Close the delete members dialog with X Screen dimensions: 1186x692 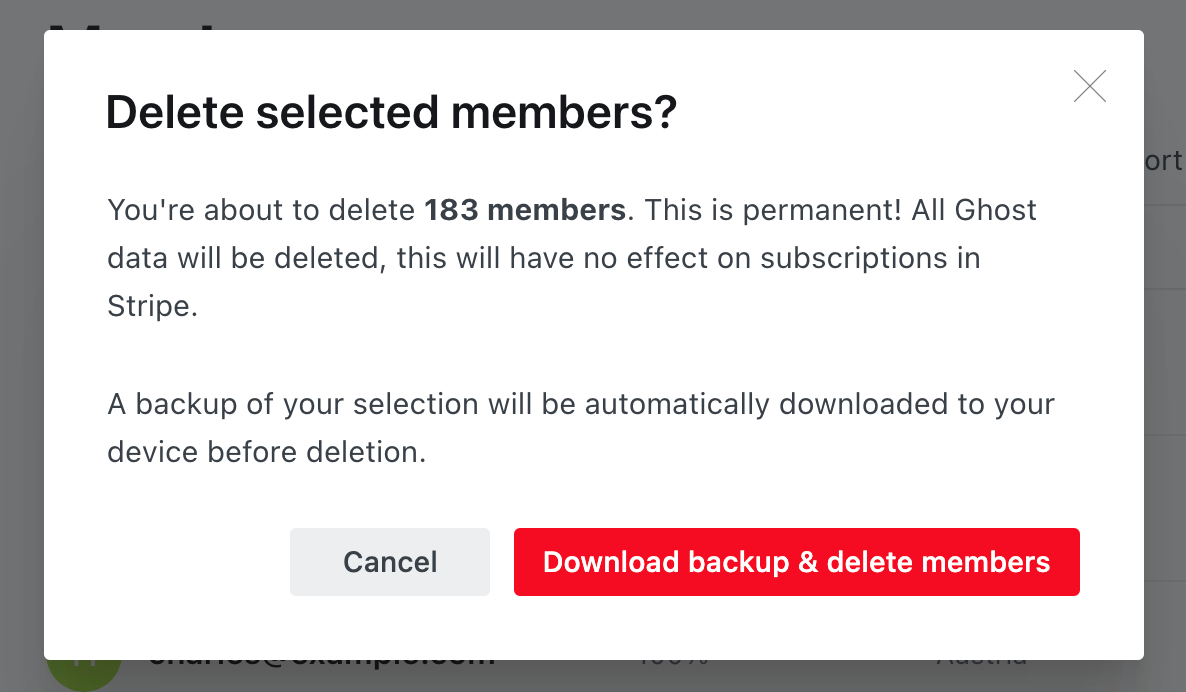point(1090,85)
